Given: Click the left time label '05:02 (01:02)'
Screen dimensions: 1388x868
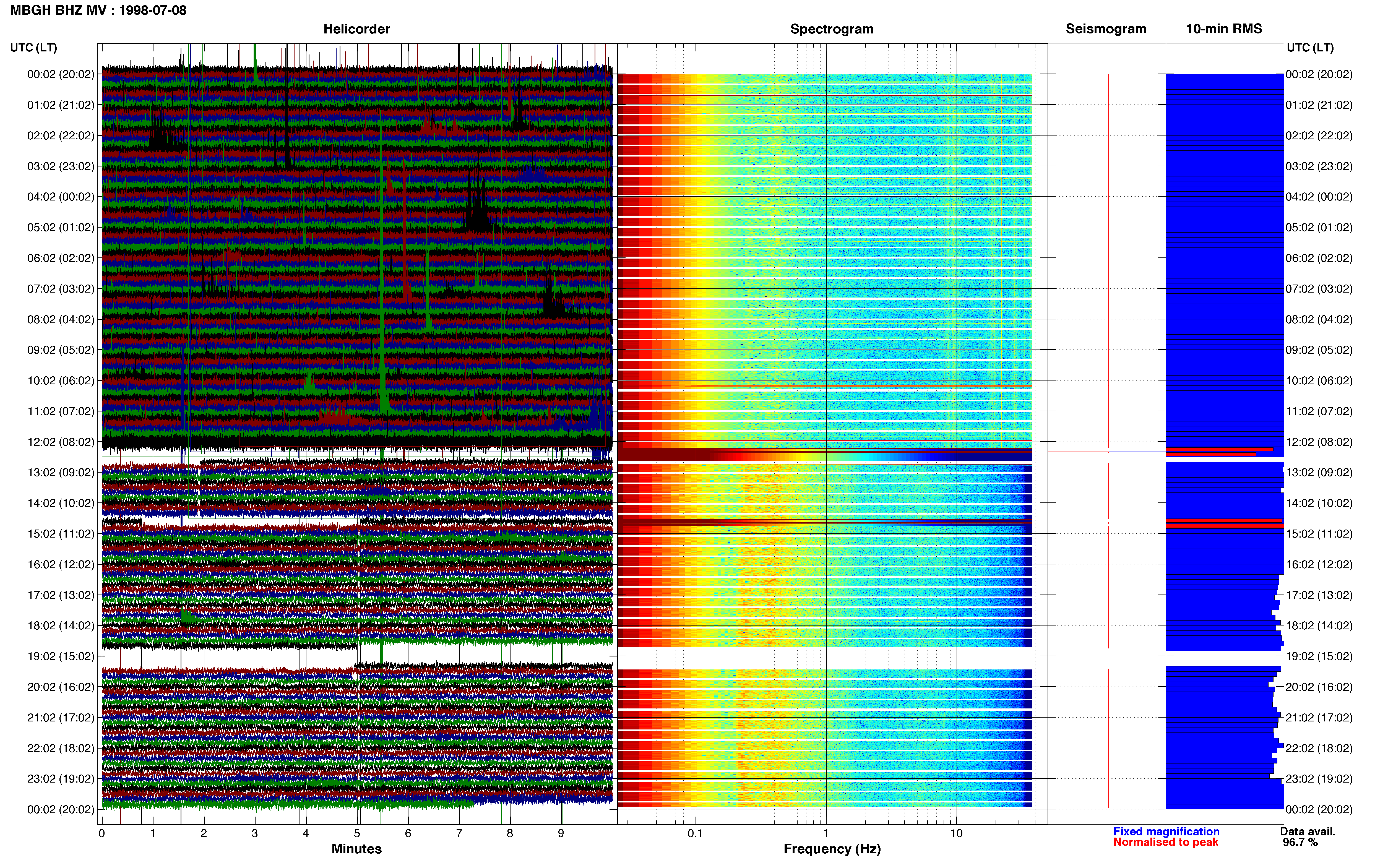Looking at the screenshot, I should pyautogui.click(x=61, y=227).
